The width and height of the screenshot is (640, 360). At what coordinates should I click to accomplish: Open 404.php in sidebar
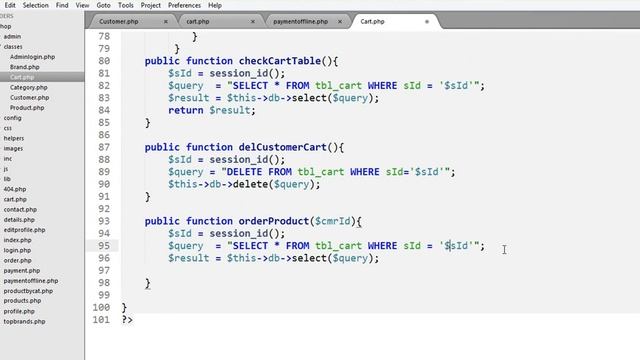click(x=15, y=189)
